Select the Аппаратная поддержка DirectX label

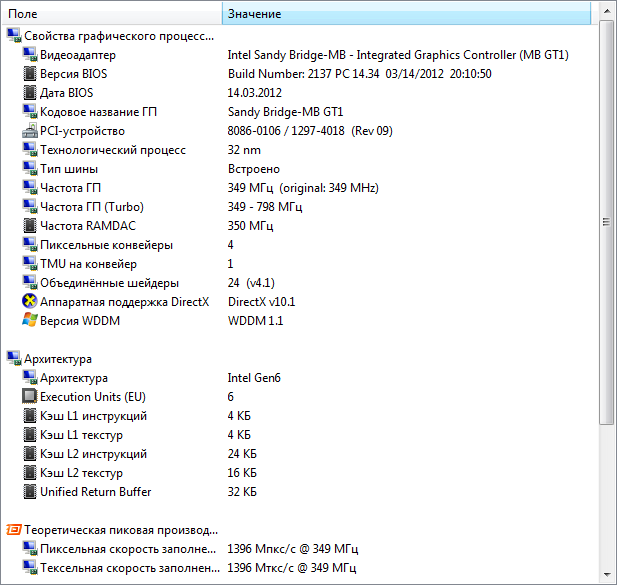pyautogui.click(x=124, y=301)
